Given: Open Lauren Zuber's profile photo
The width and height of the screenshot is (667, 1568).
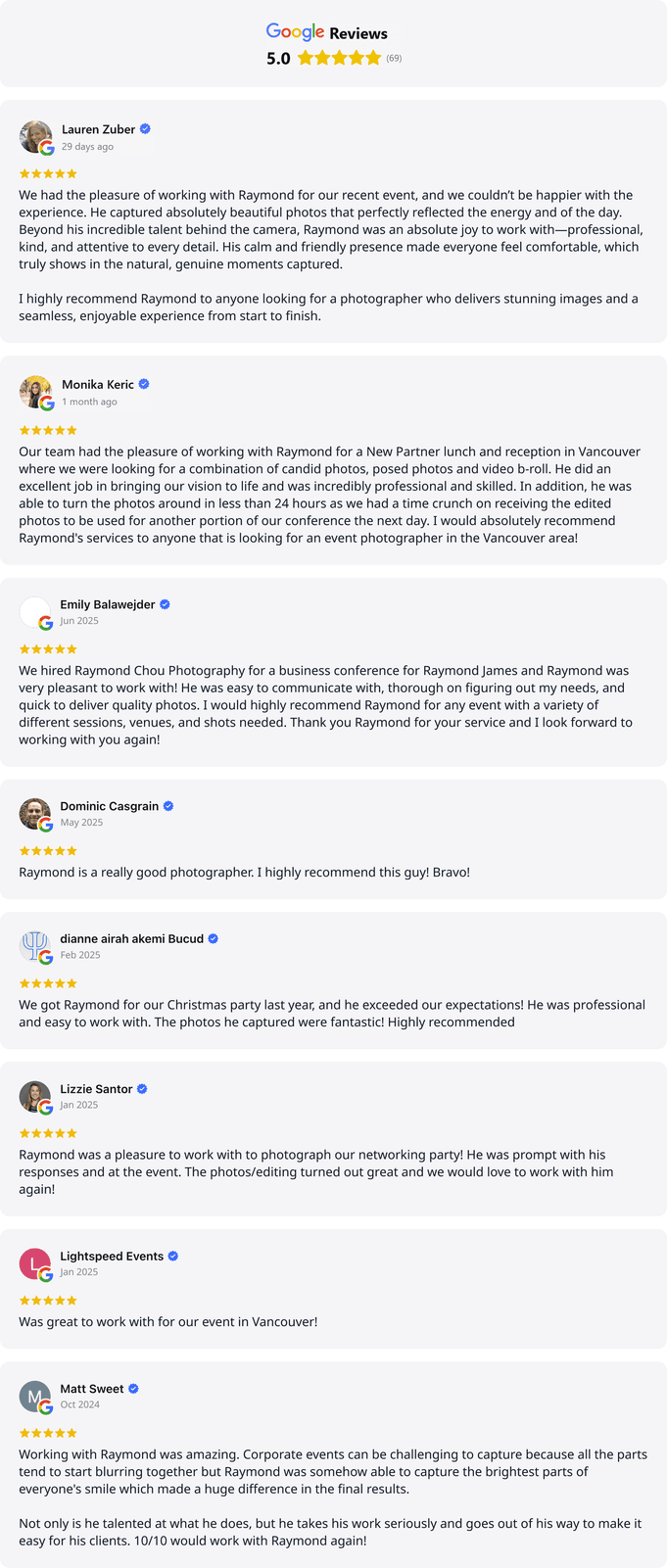Looking at the screenshot, I should (35, 137).
